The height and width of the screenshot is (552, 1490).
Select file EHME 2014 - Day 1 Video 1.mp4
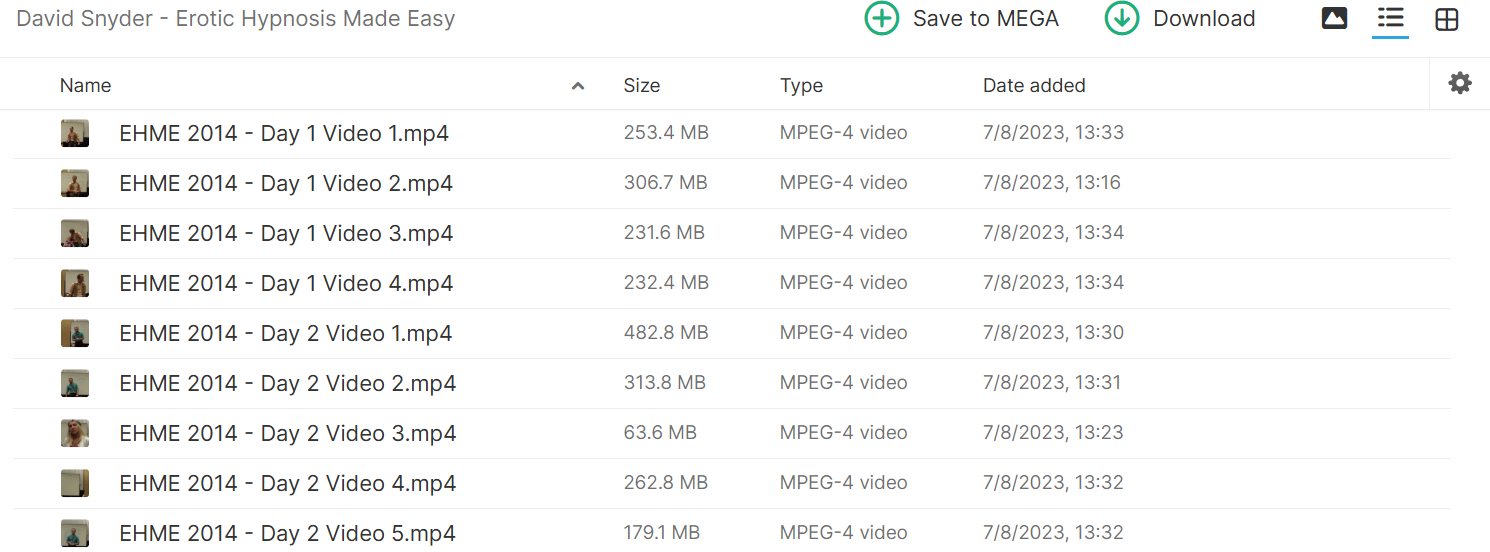284,133
